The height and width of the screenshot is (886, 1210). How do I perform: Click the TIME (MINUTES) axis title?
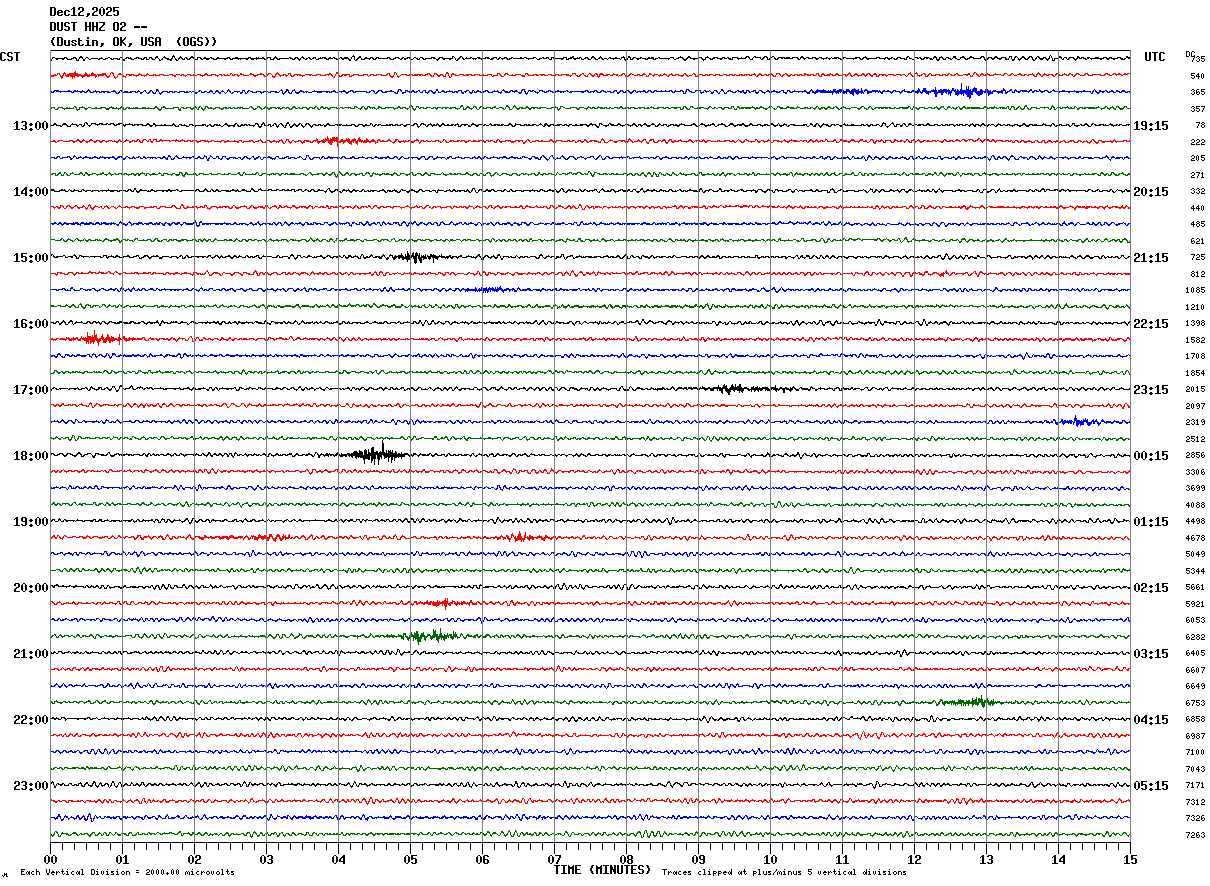(602, 870)
